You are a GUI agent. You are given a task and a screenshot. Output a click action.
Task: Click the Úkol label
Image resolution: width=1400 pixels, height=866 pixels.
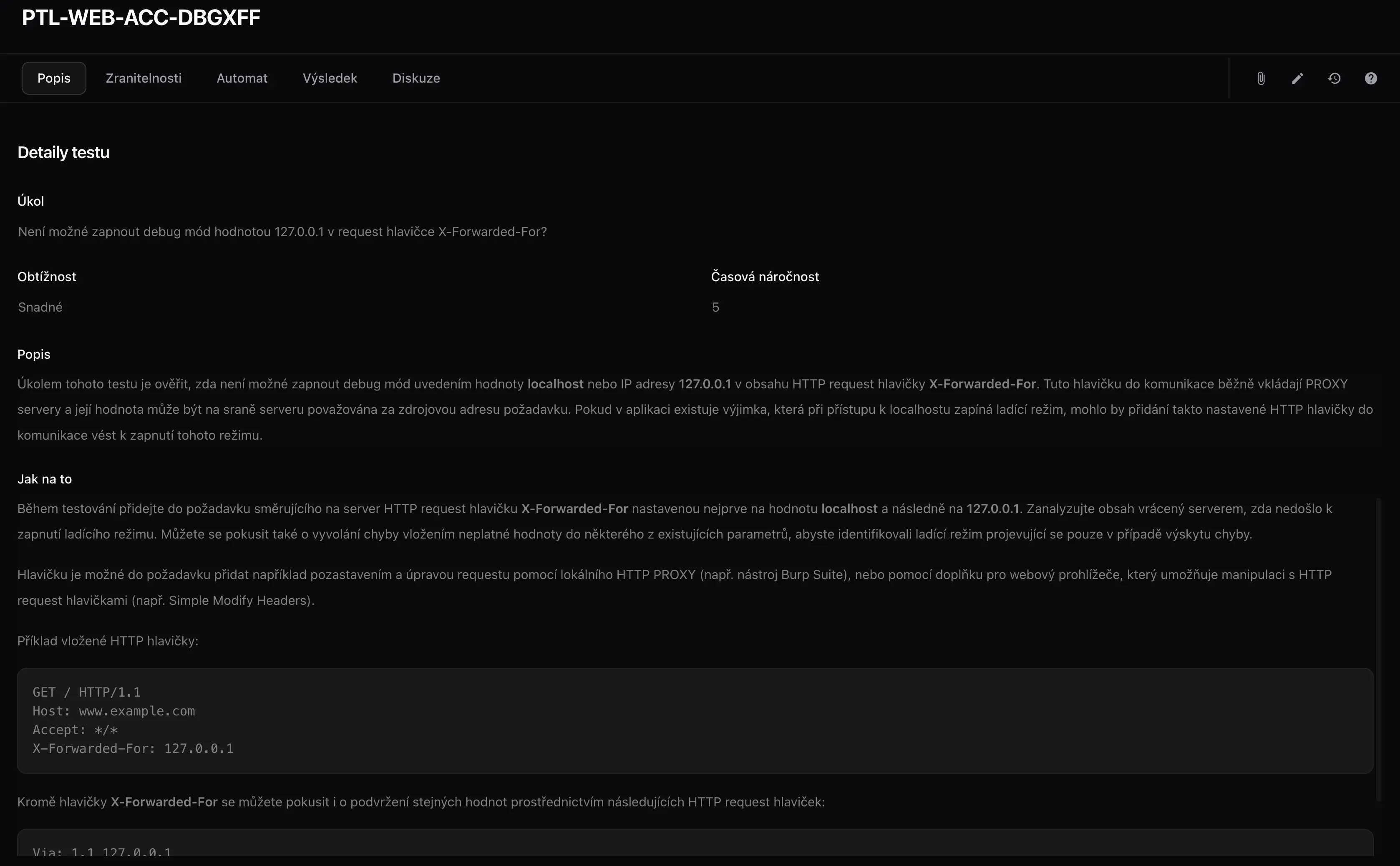[x=31, y=201]
